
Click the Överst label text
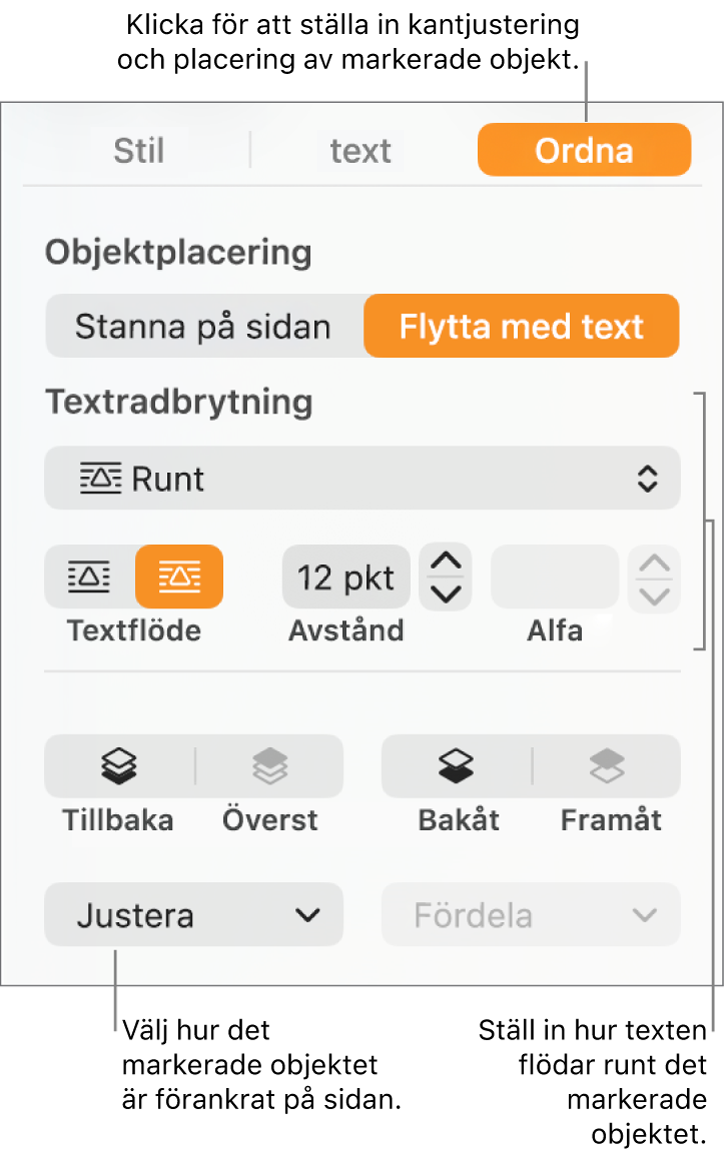(x=270, y=820)
